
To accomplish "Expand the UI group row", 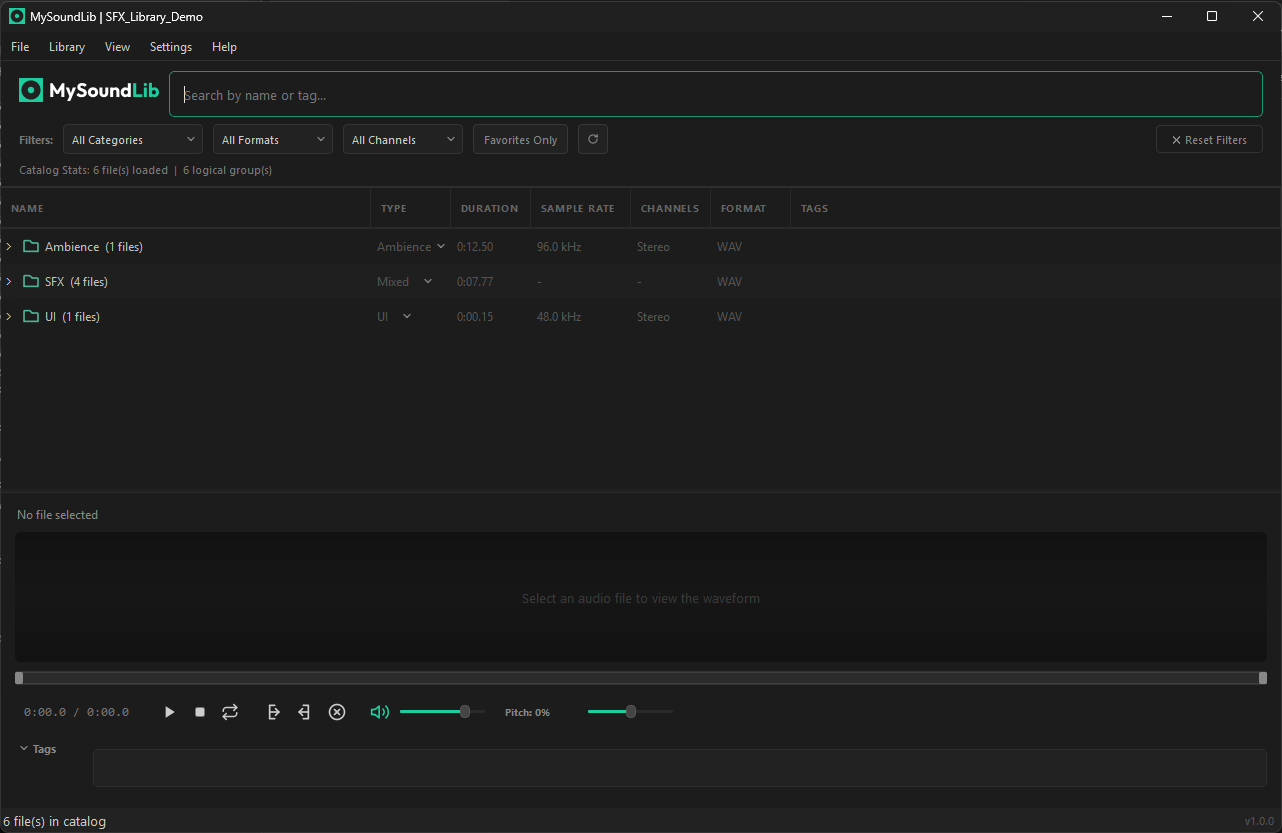I will [9, 317].
